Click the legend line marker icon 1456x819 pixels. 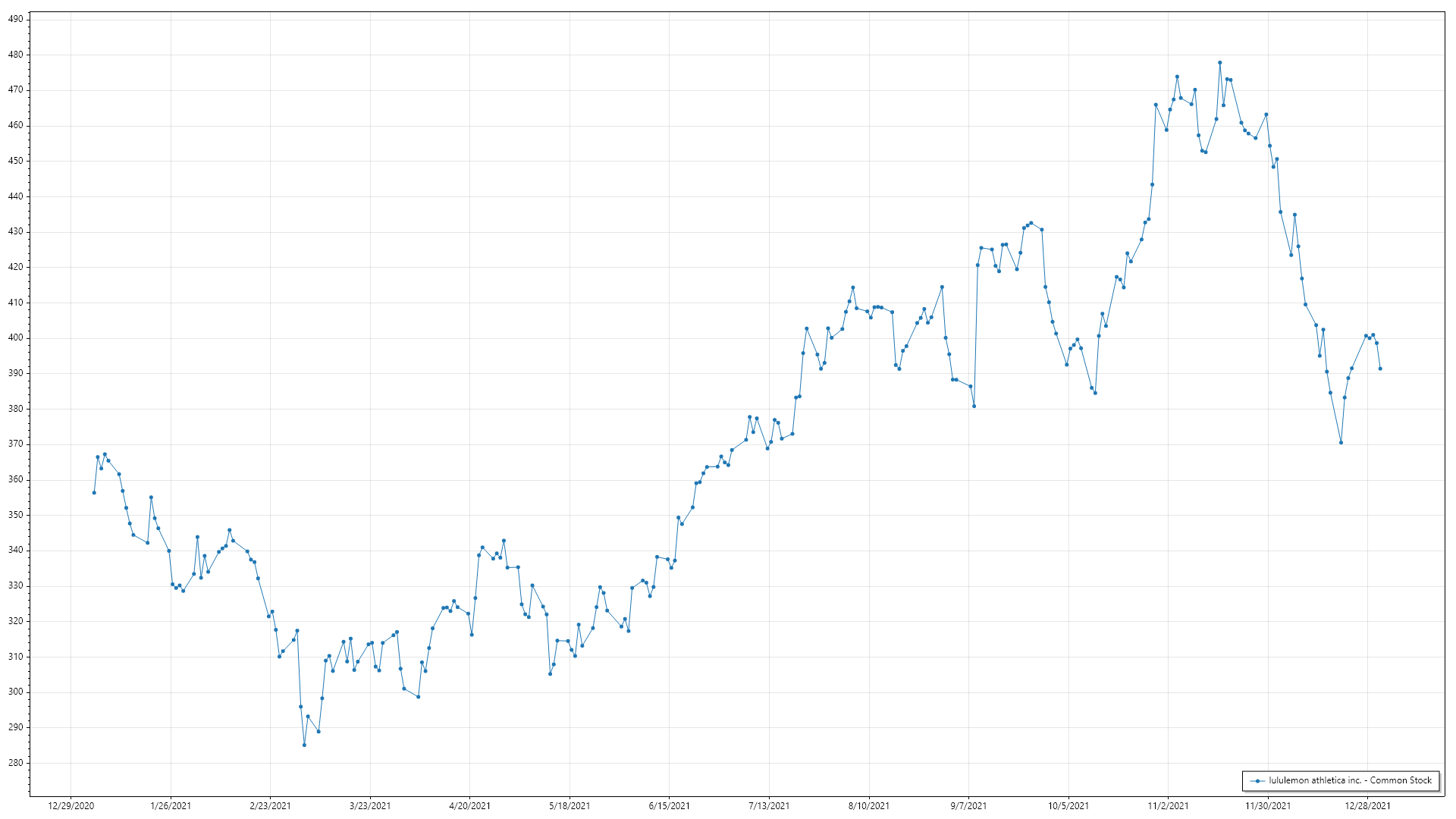[1257, 780]
